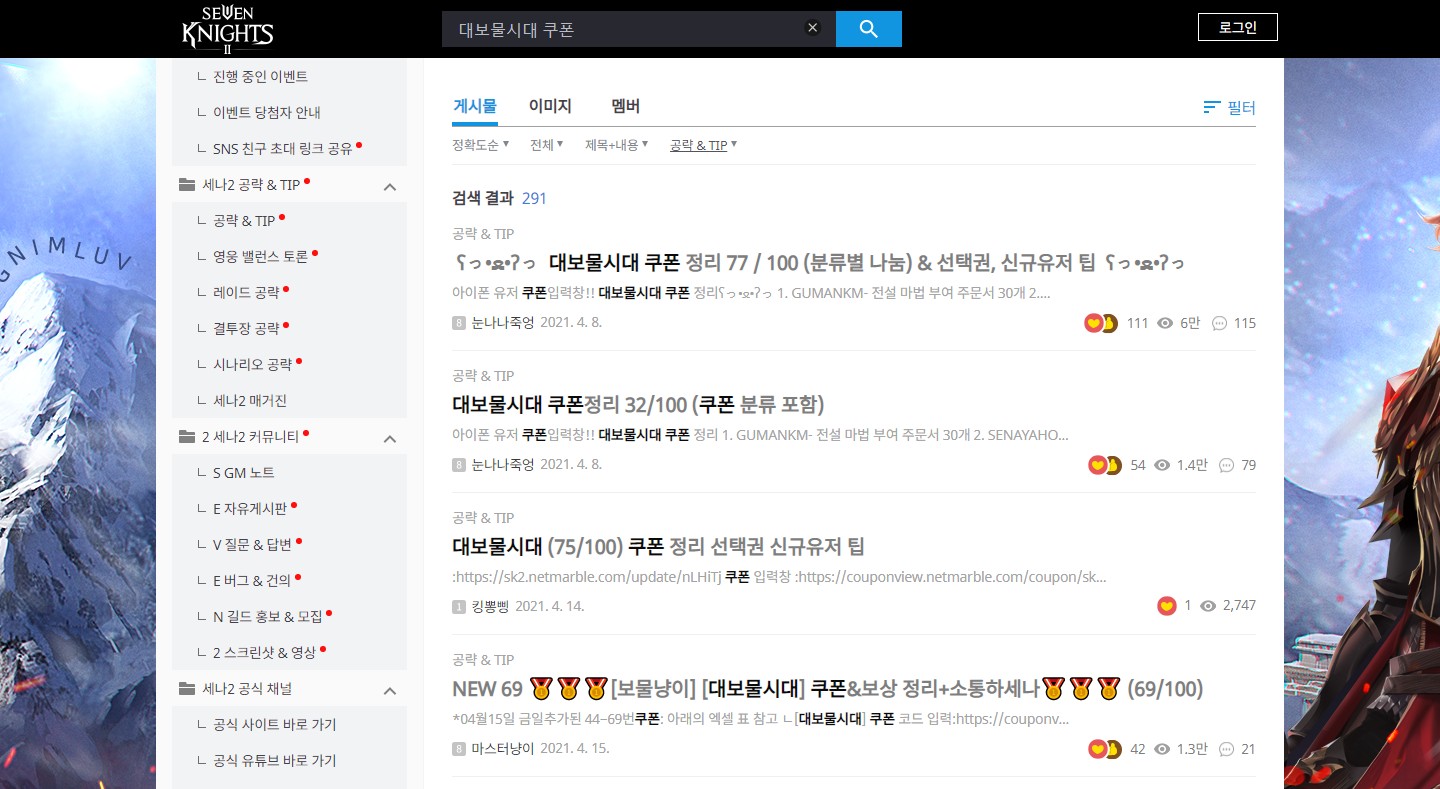Open the 공략 & TIP board dropdown
Image resolution: width=1440 pixels, height=789 pixels.
[x=703, y=145]
